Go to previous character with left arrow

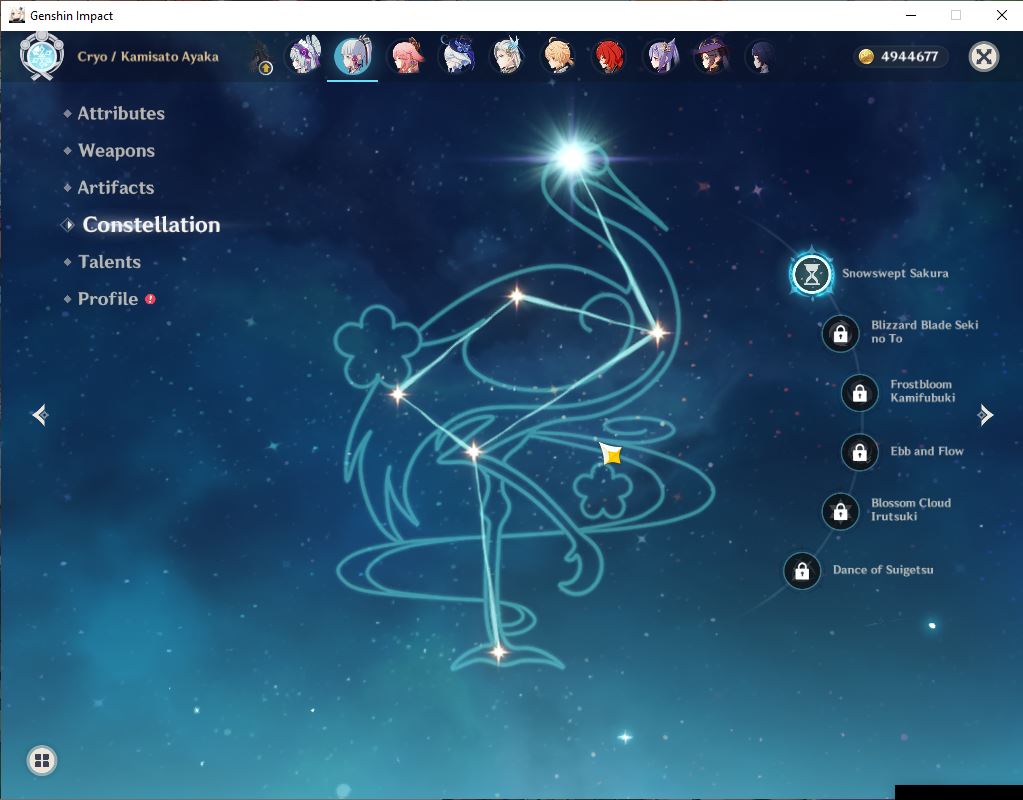tap(40, 414)
